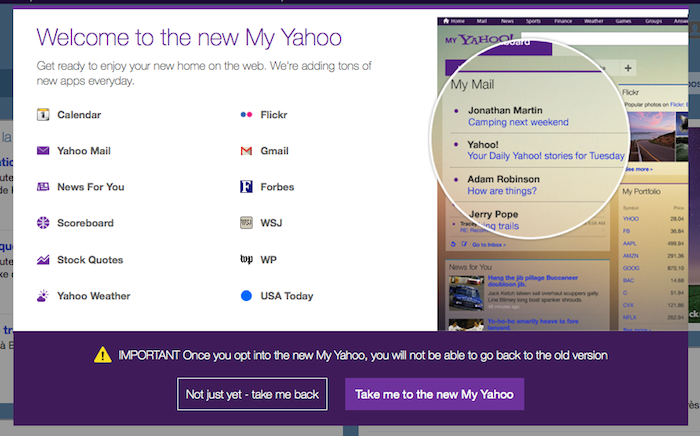Open the 'Camping next weekend' mail link
700x436 pixels.
click(x=518, y=122)
